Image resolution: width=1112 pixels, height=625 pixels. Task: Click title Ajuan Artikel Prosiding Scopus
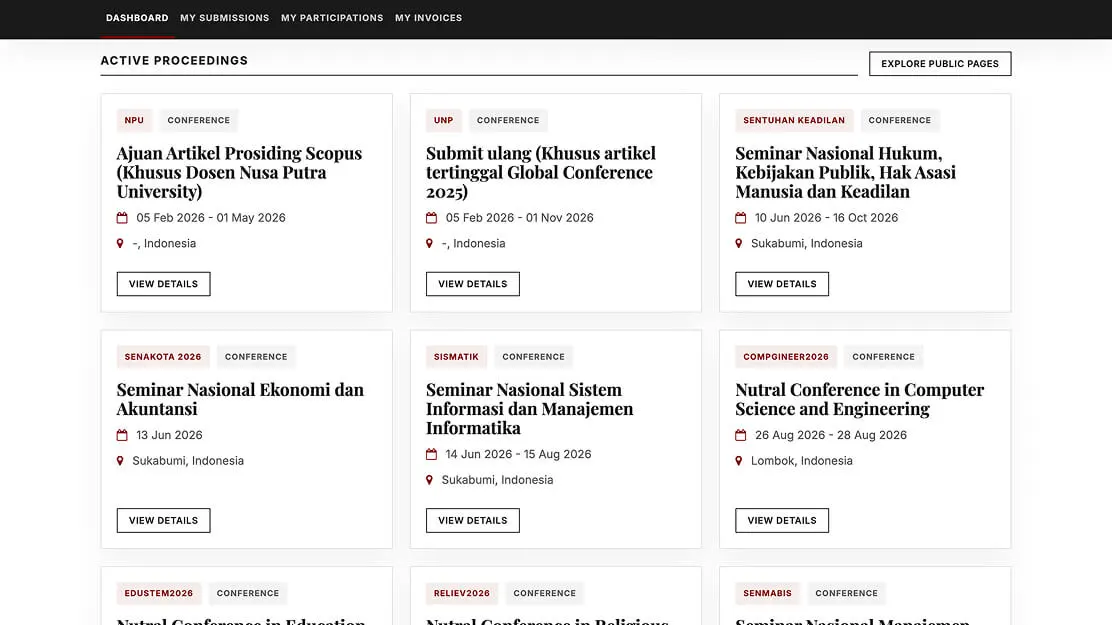pyautogui.click(x=240, y=172)
